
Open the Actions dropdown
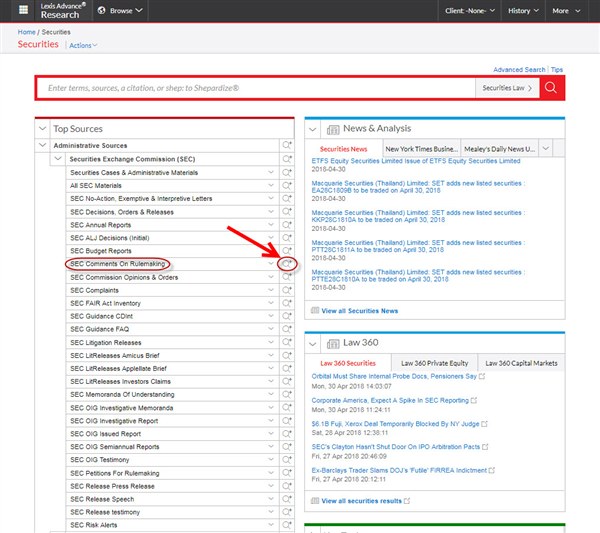(x=83, y=45)
